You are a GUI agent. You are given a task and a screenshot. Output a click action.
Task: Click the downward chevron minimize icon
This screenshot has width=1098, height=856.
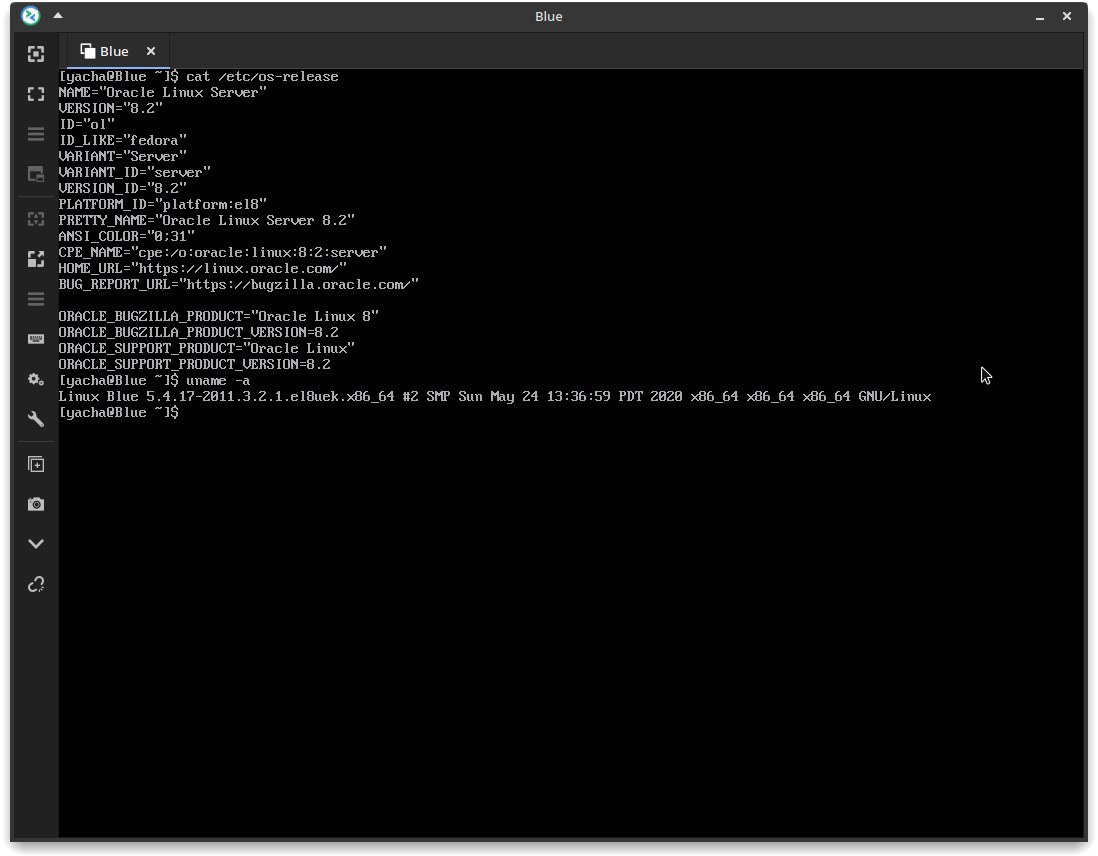[x=36, y=544]
